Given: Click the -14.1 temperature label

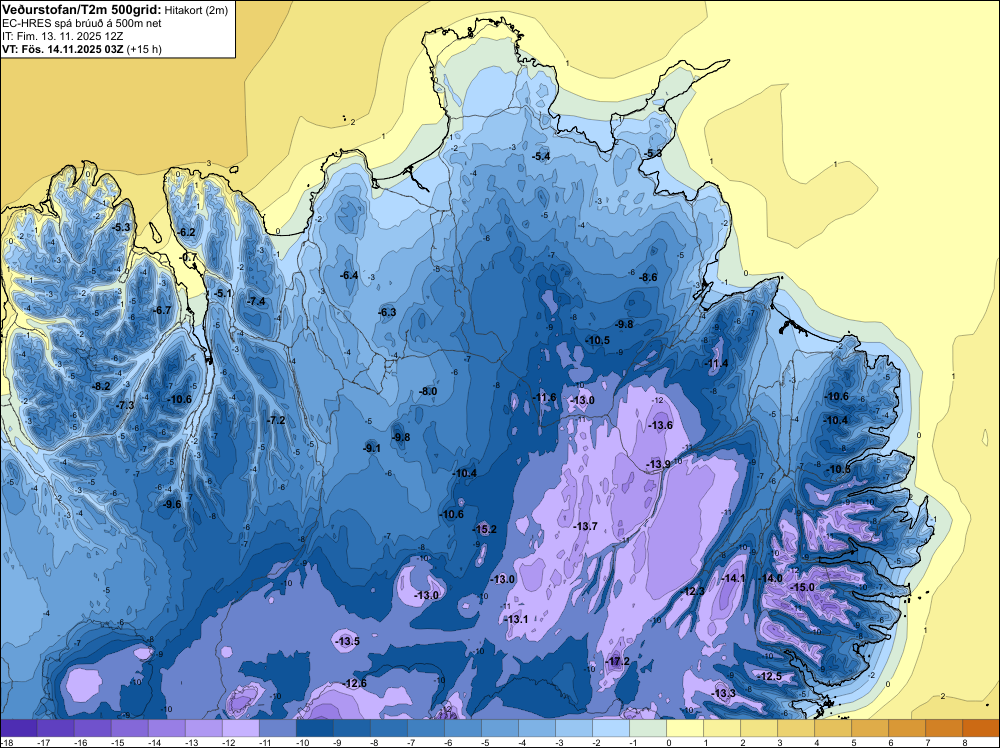Looking at the screenshot, I should (733, 578).
